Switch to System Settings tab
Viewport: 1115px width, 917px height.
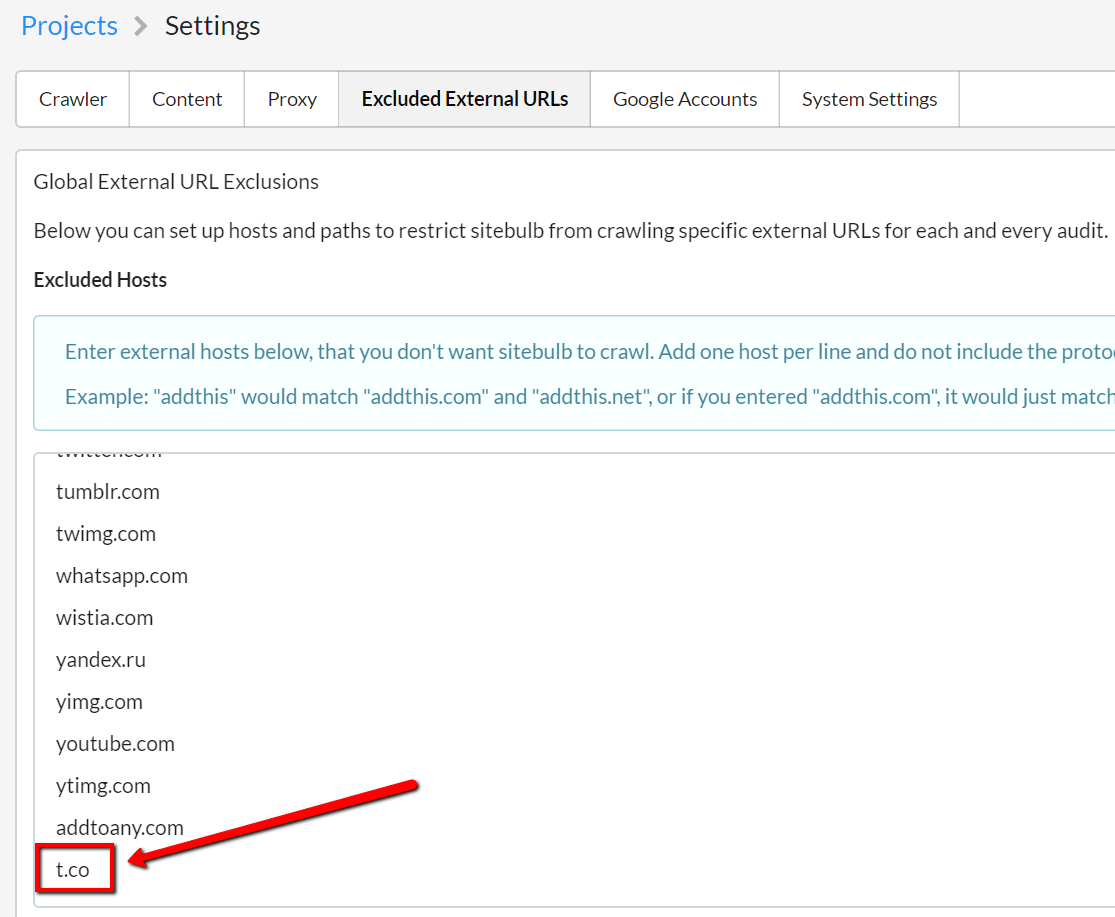(869, 99)
